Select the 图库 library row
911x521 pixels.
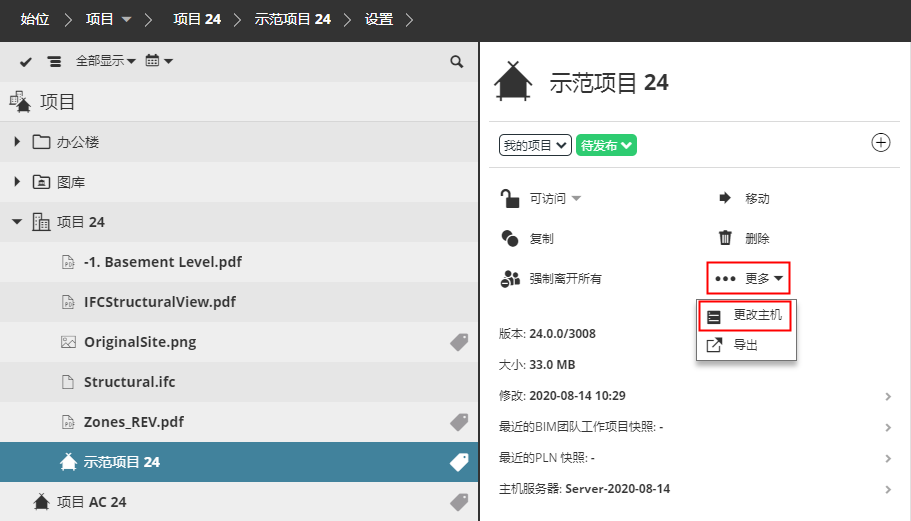(x=239, y=182)
